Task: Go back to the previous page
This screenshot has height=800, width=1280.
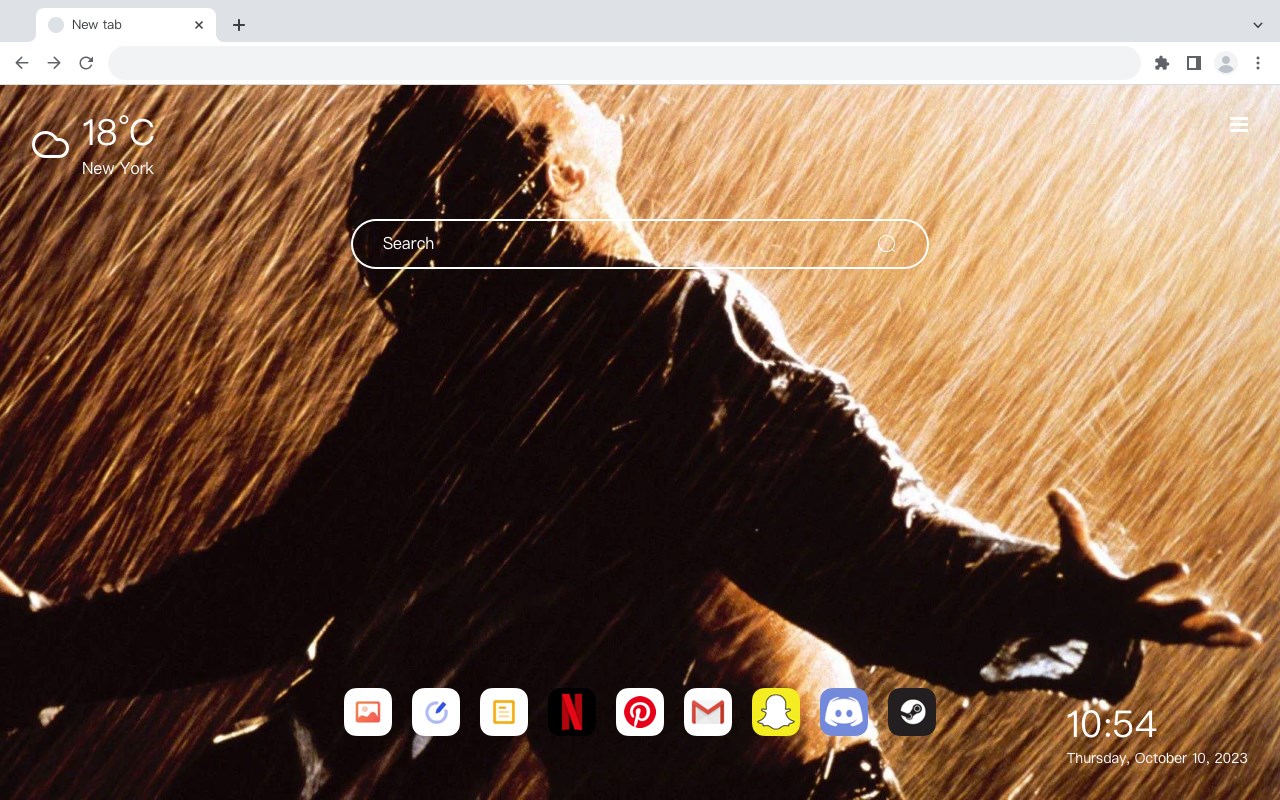Action: pos(22,63)
